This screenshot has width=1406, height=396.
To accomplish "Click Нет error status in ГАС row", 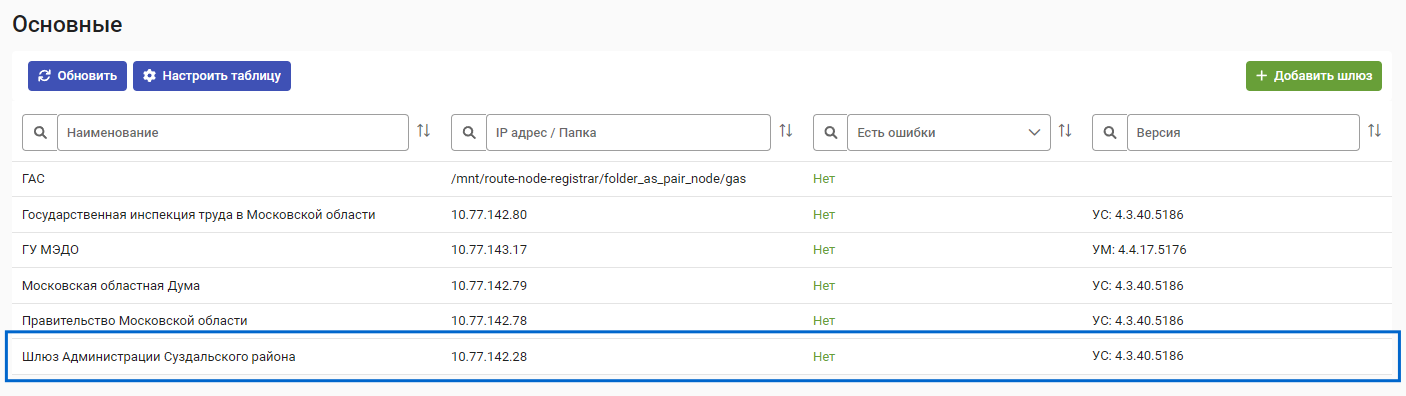I will coord(824,179).
